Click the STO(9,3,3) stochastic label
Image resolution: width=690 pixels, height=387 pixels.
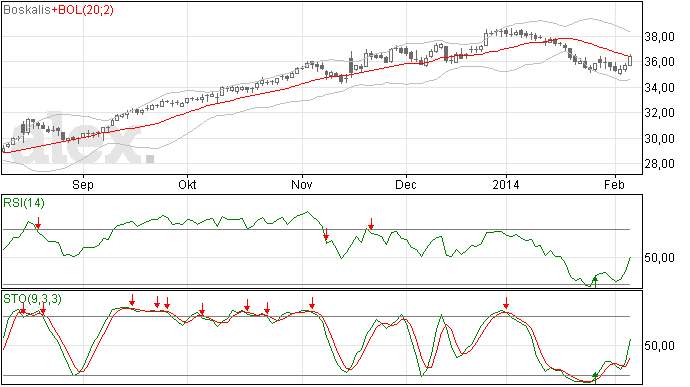point(32,299)
